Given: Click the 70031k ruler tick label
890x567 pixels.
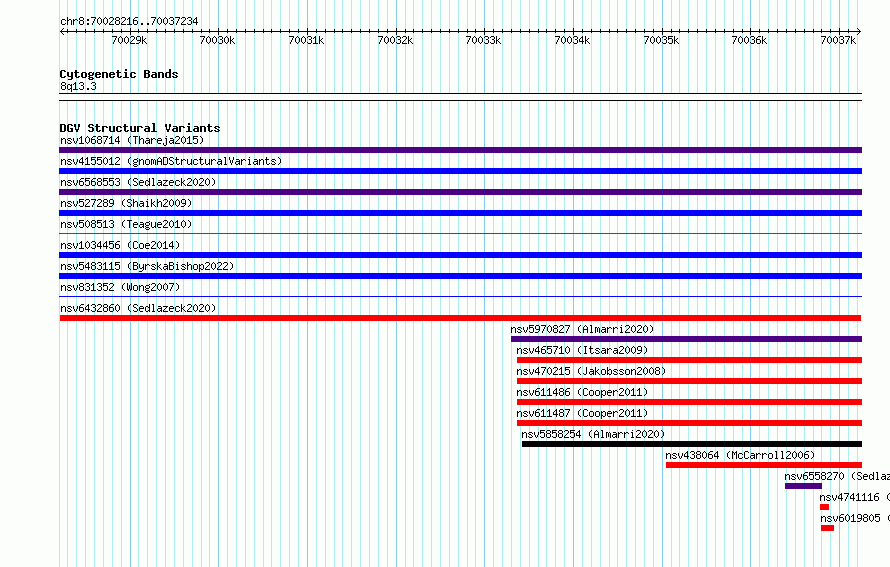Looking at the screenshot, I should (307, 40).
